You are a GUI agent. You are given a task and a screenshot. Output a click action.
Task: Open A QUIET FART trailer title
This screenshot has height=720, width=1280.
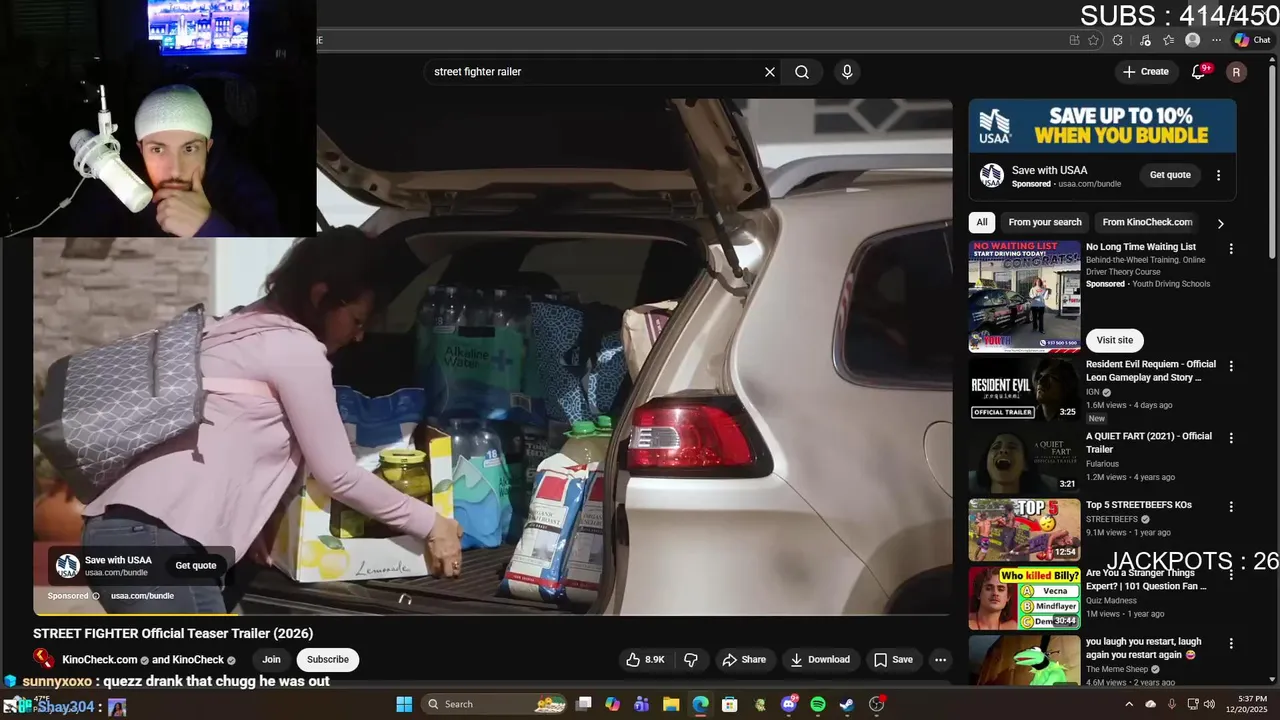pos(1149,443)
